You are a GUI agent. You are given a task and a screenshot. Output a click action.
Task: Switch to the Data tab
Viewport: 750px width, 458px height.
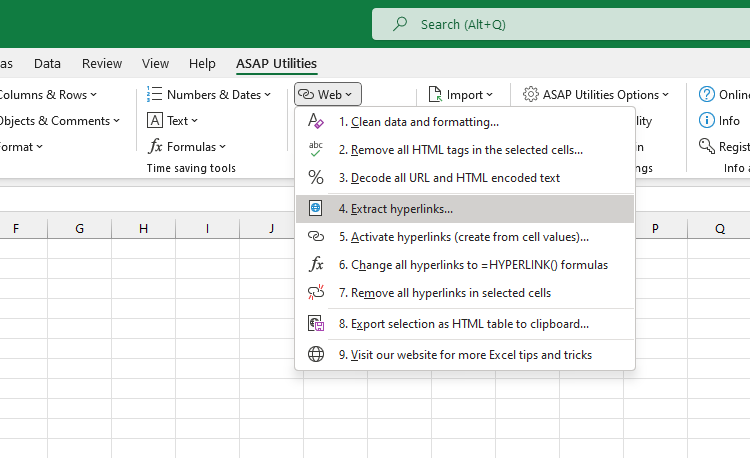pyautogui.click(x=47, y=63)
